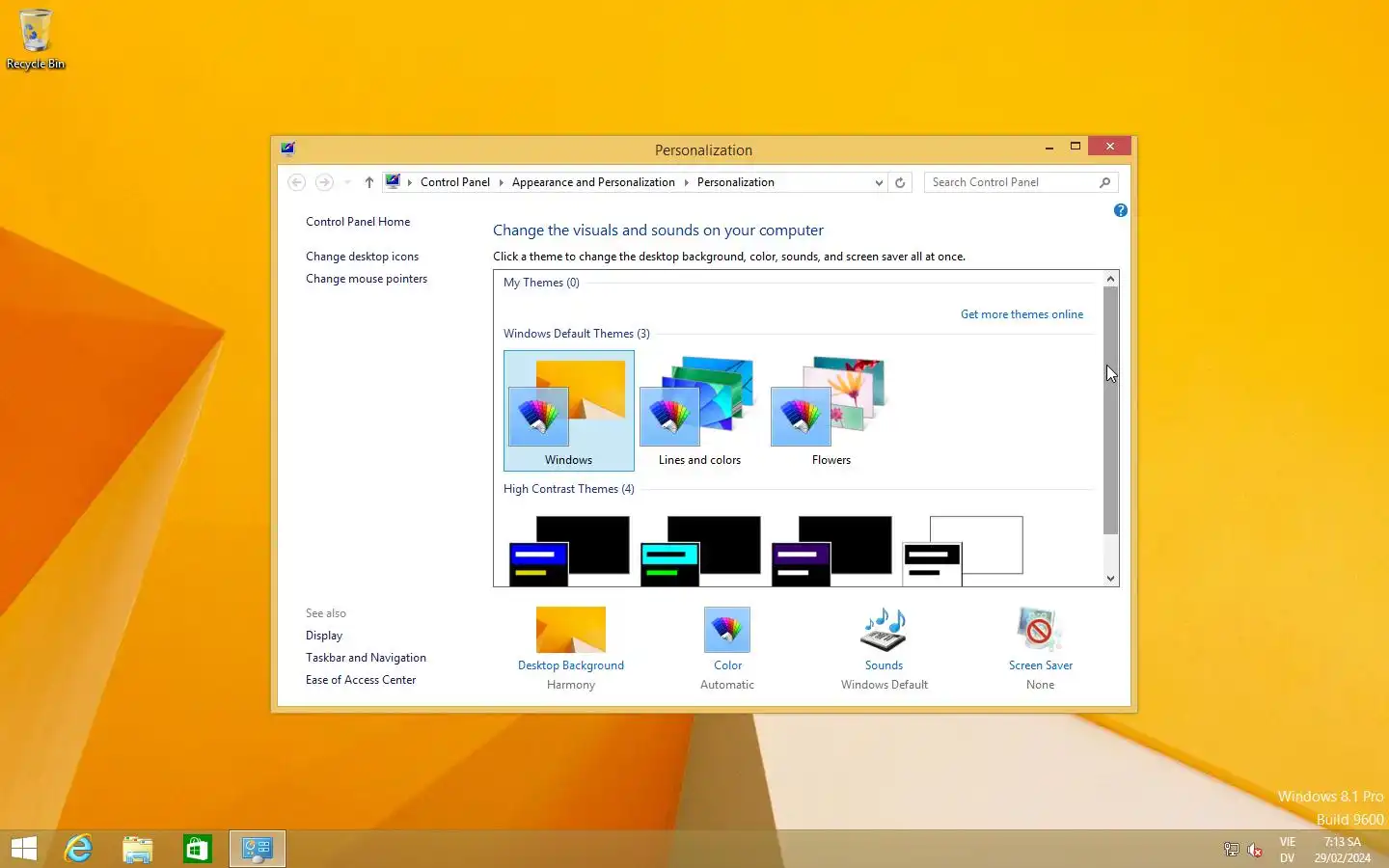Image resolution: width=1389 pixels, height=868 pixels.
Task: Select the Lines and colors theme
Action: coord(700,411)
